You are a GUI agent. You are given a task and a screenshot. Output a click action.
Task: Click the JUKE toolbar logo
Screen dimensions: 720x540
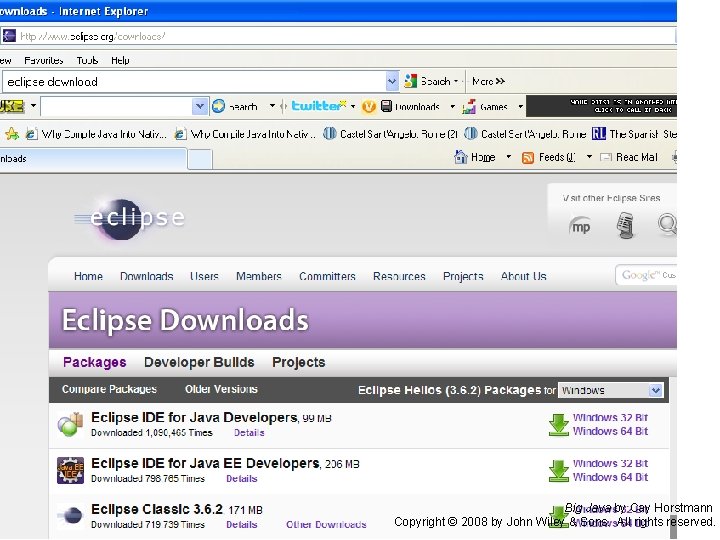pos(12,107)
